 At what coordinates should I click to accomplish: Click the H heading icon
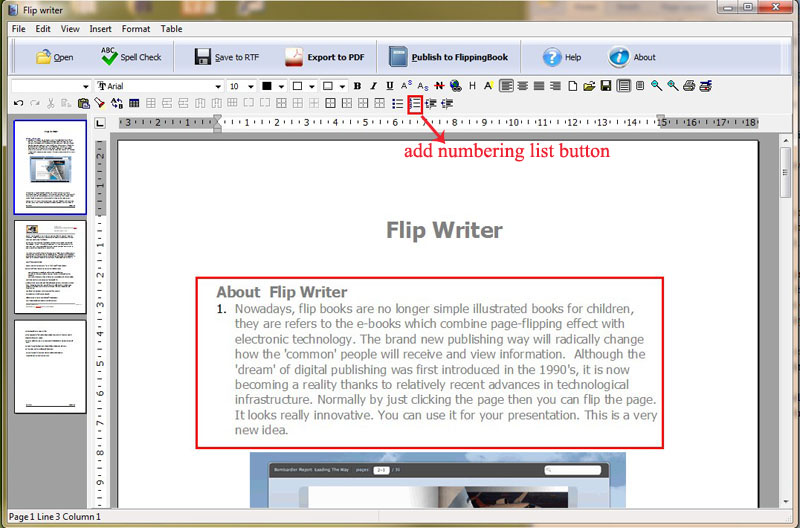point(472,86)
